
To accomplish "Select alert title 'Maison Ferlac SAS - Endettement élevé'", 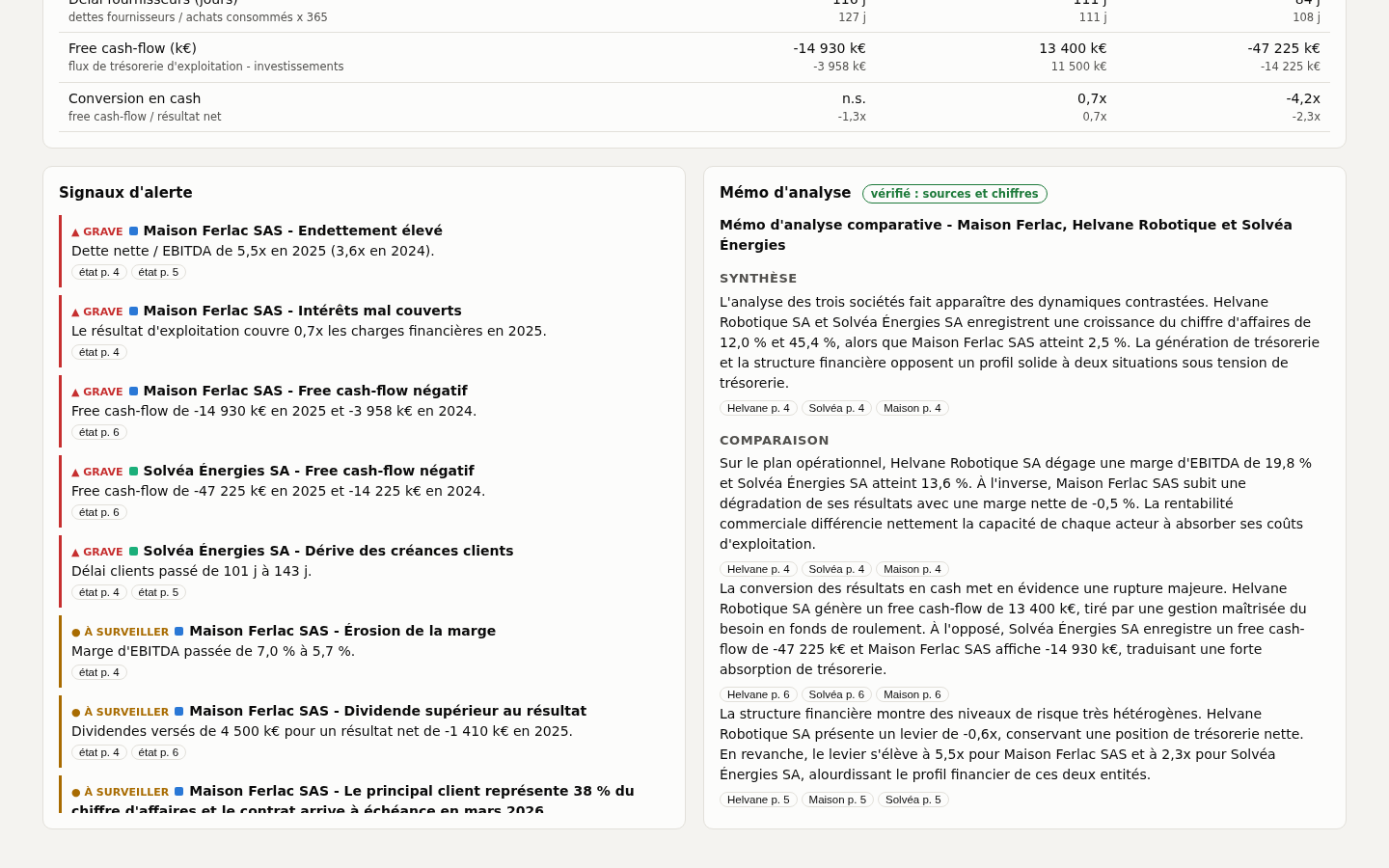I will click(x=293, y=231).
